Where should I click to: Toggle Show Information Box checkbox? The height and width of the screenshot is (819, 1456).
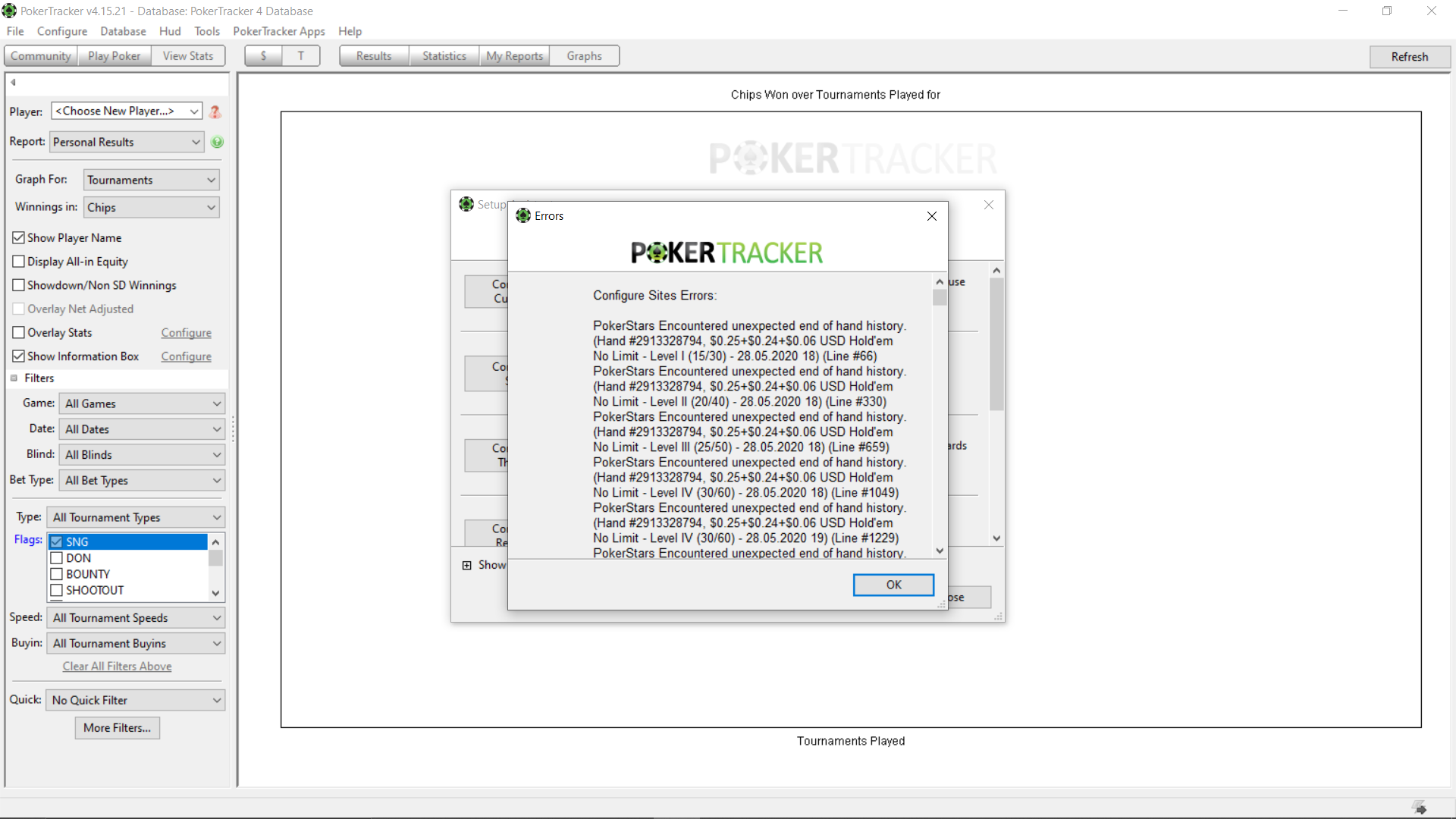[x=19, y=356]
